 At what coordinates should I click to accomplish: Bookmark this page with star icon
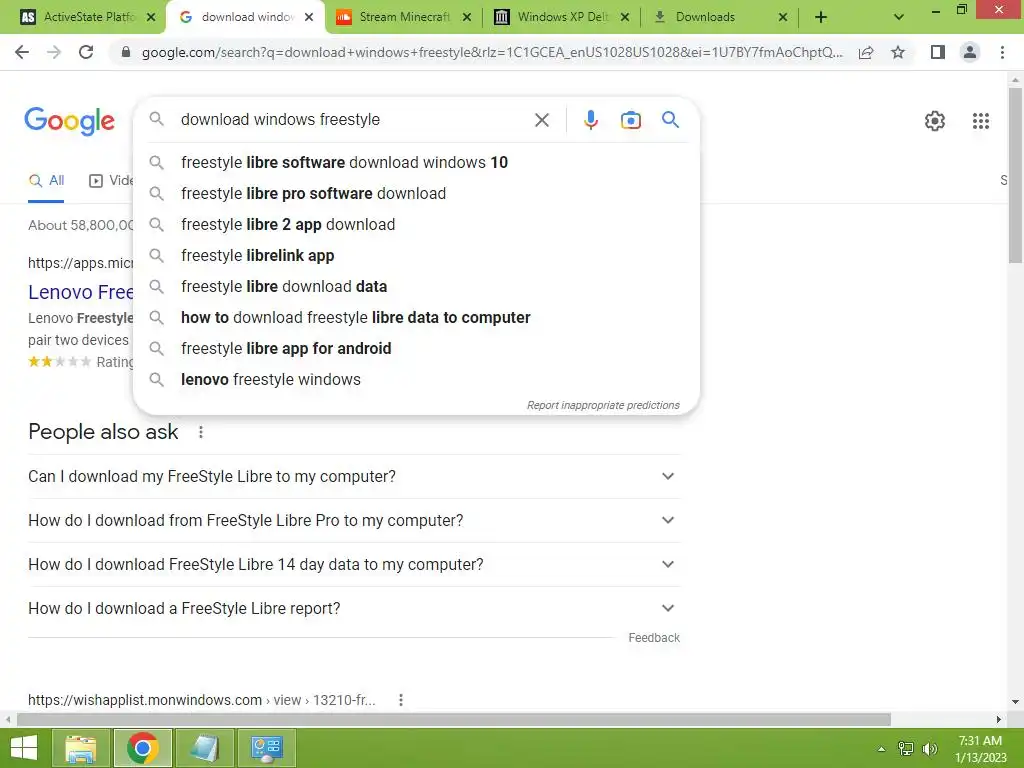[x=898, y=52]
